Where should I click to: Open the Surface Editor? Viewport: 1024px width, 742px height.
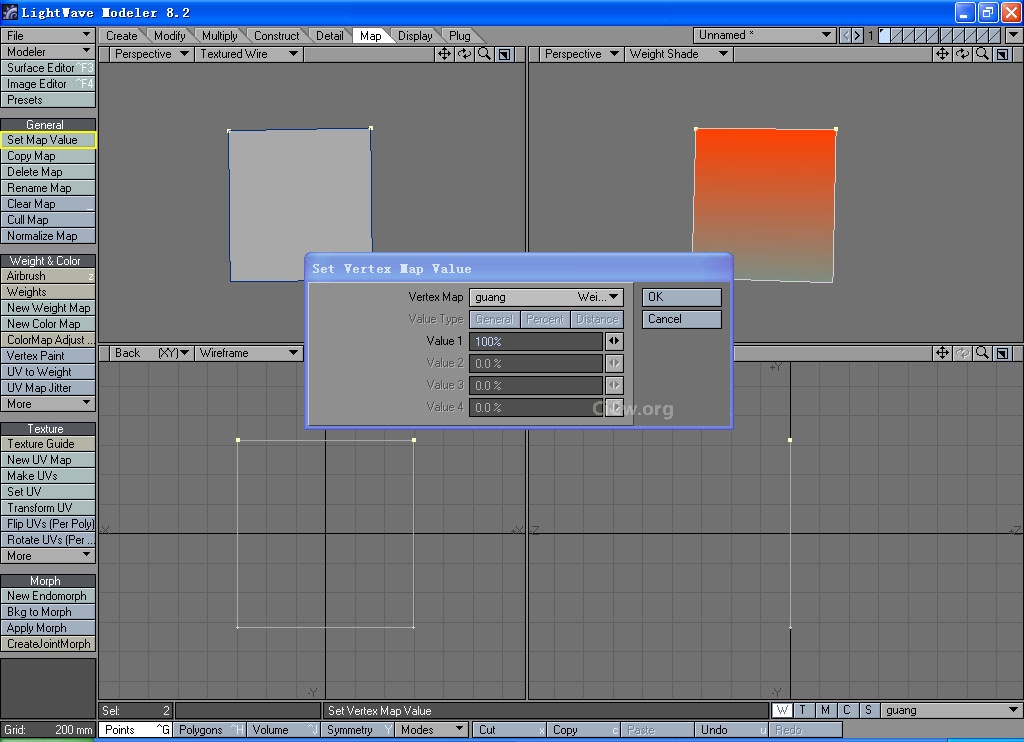(48, 68)
